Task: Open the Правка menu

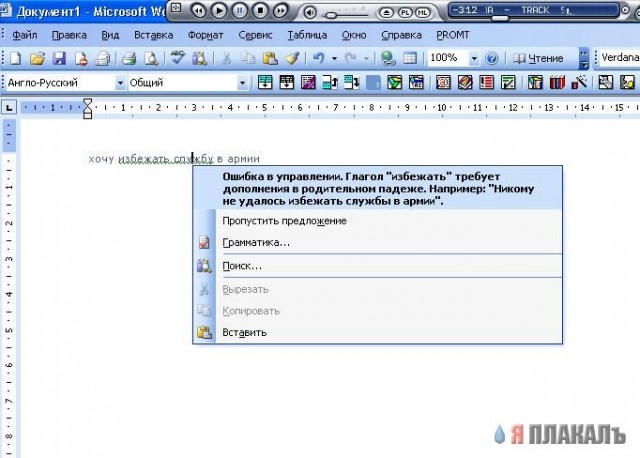Action: coord(69,35)
